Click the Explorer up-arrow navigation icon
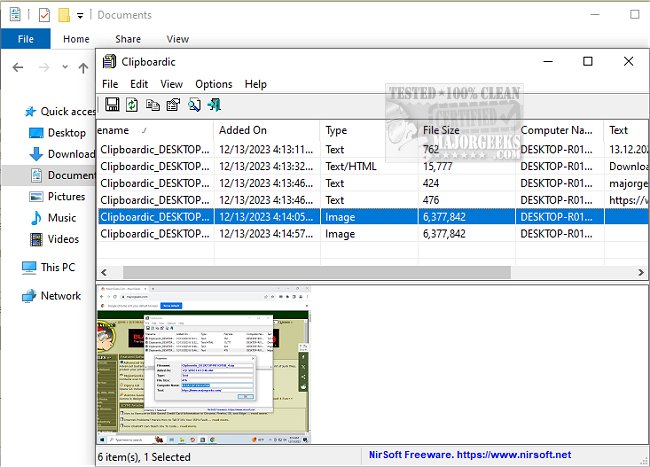 click(x=84, y=67)
